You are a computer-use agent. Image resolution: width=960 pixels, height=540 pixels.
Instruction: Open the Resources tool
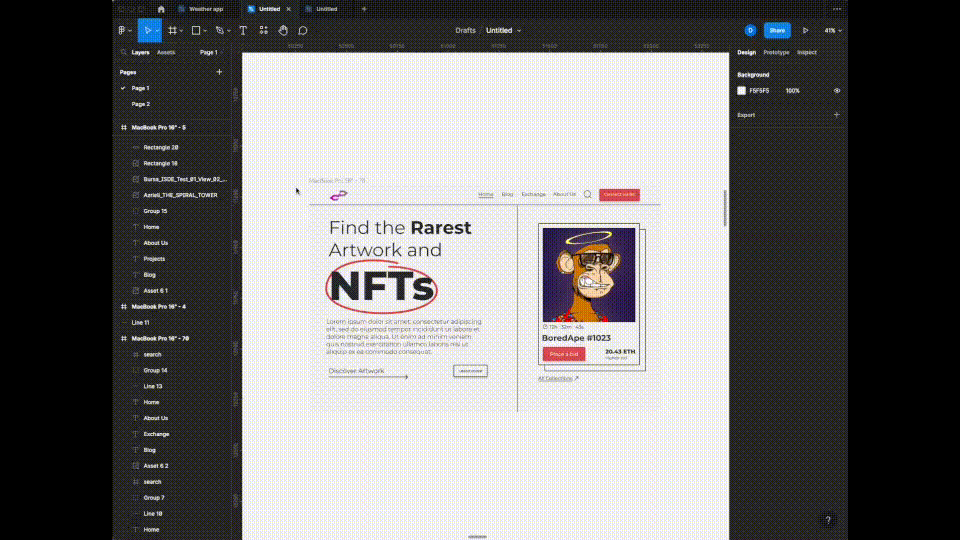coord(264,30)
